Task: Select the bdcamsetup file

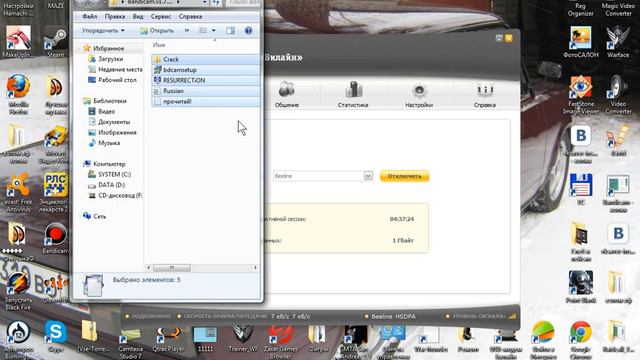Action: [206, 70]
